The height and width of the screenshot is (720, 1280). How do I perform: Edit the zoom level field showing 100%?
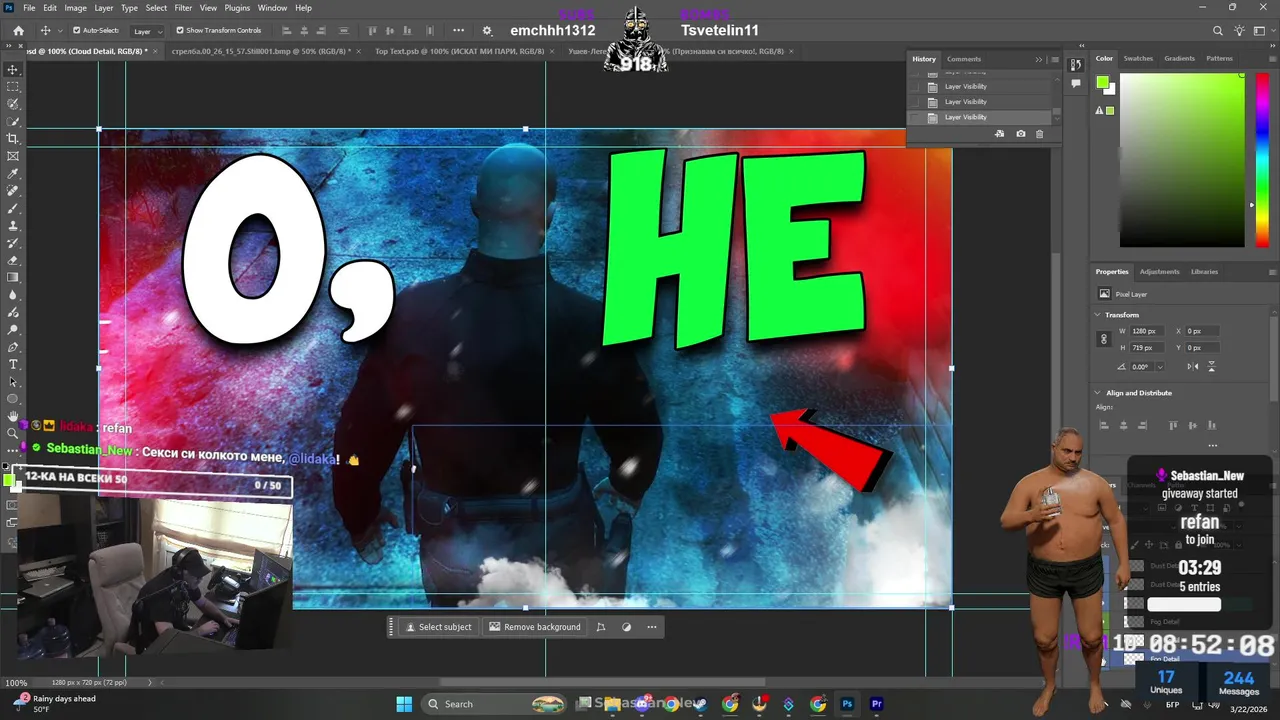point(16,683)
